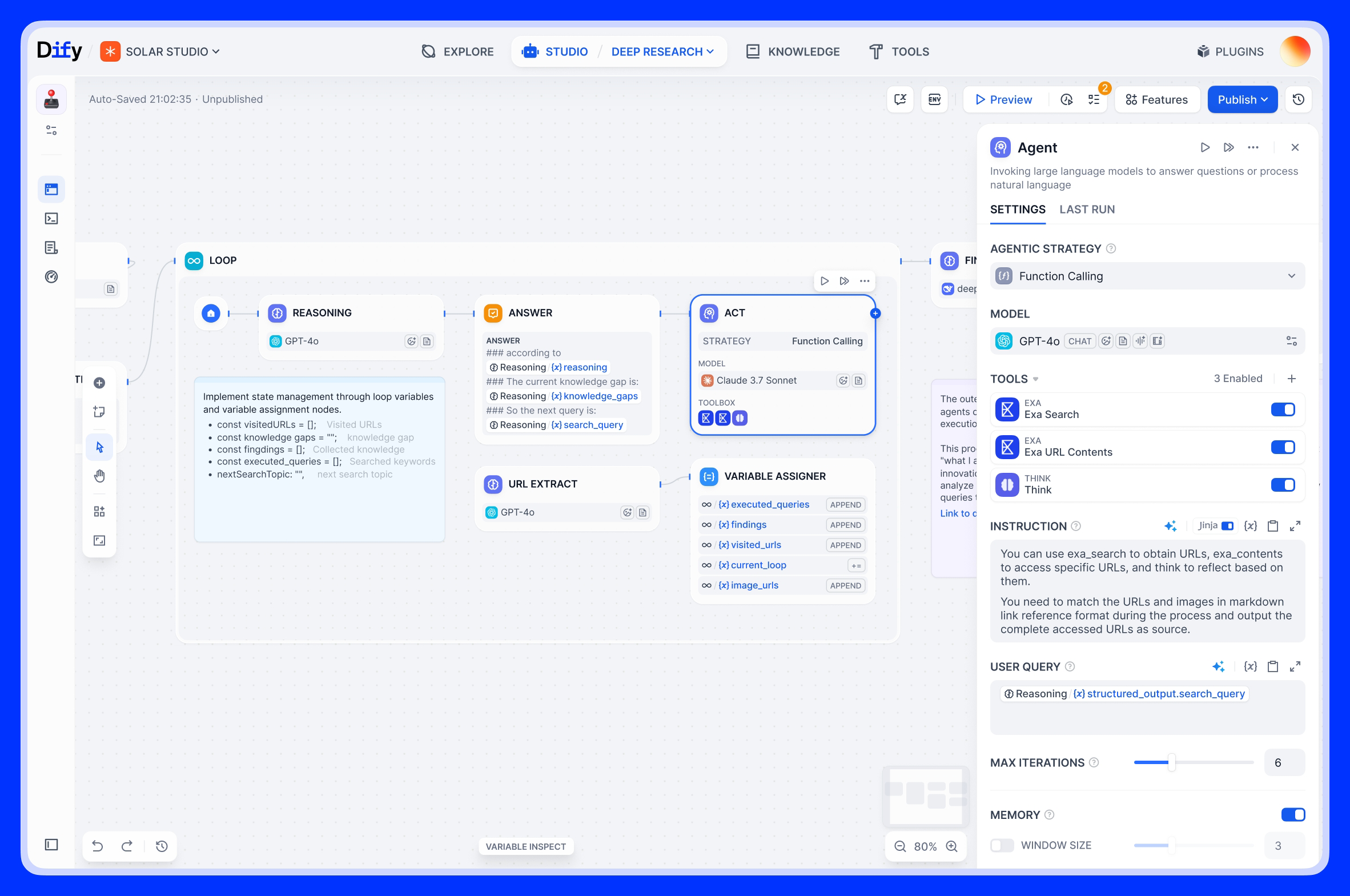Open the environment variables (ENV) panel
The width and height of the screenshot is (1350, 896).
[x=935, y=99]
